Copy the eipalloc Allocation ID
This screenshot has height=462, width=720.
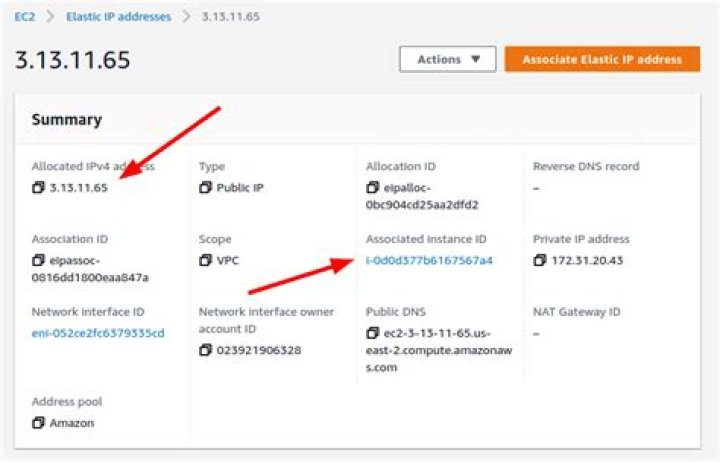(372, 187)
